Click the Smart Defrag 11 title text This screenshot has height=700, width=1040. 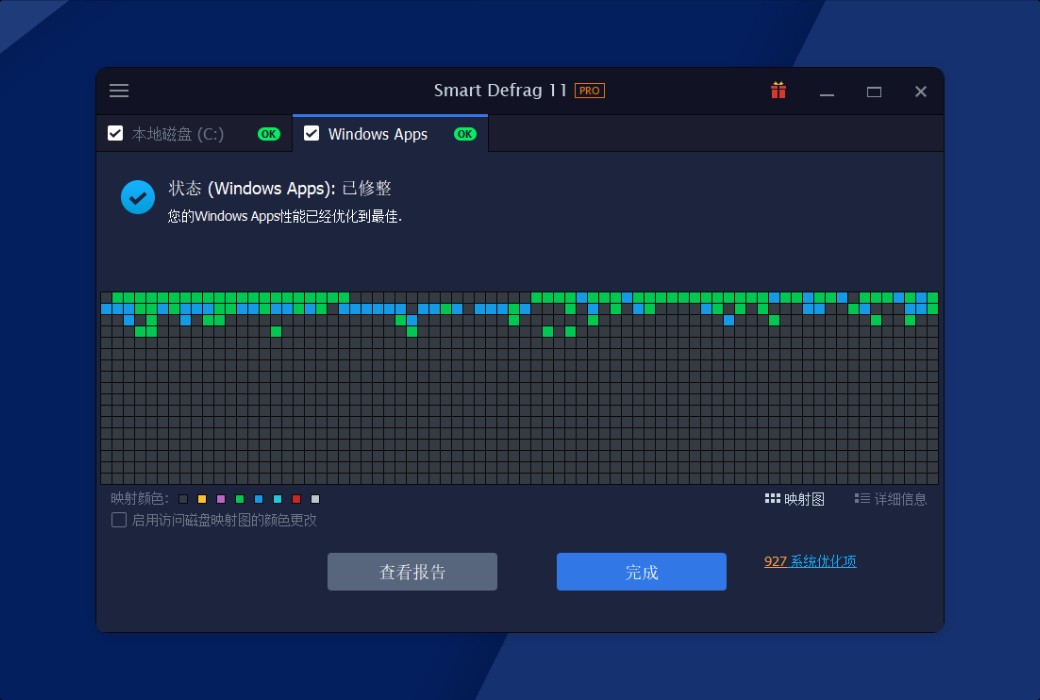pyautogui.click(x=500, y=90)
